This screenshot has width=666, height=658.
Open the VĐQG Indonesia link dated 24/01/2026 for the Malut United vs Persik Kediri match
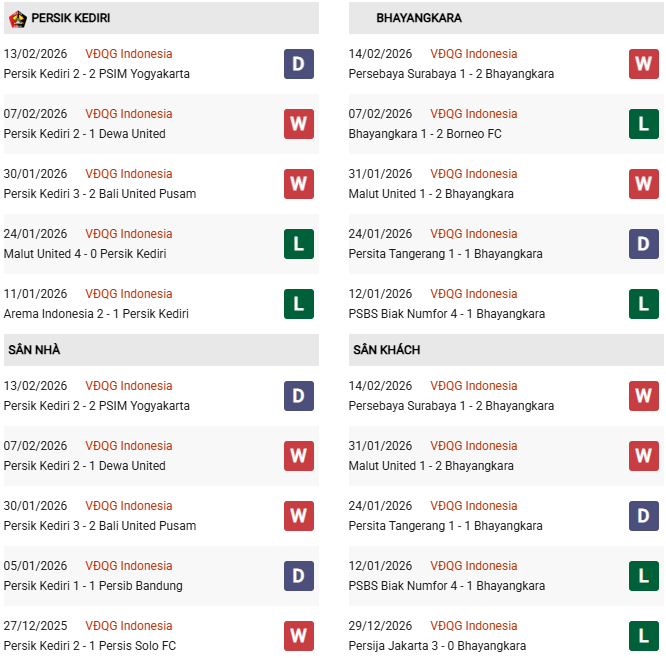[128, 234]
